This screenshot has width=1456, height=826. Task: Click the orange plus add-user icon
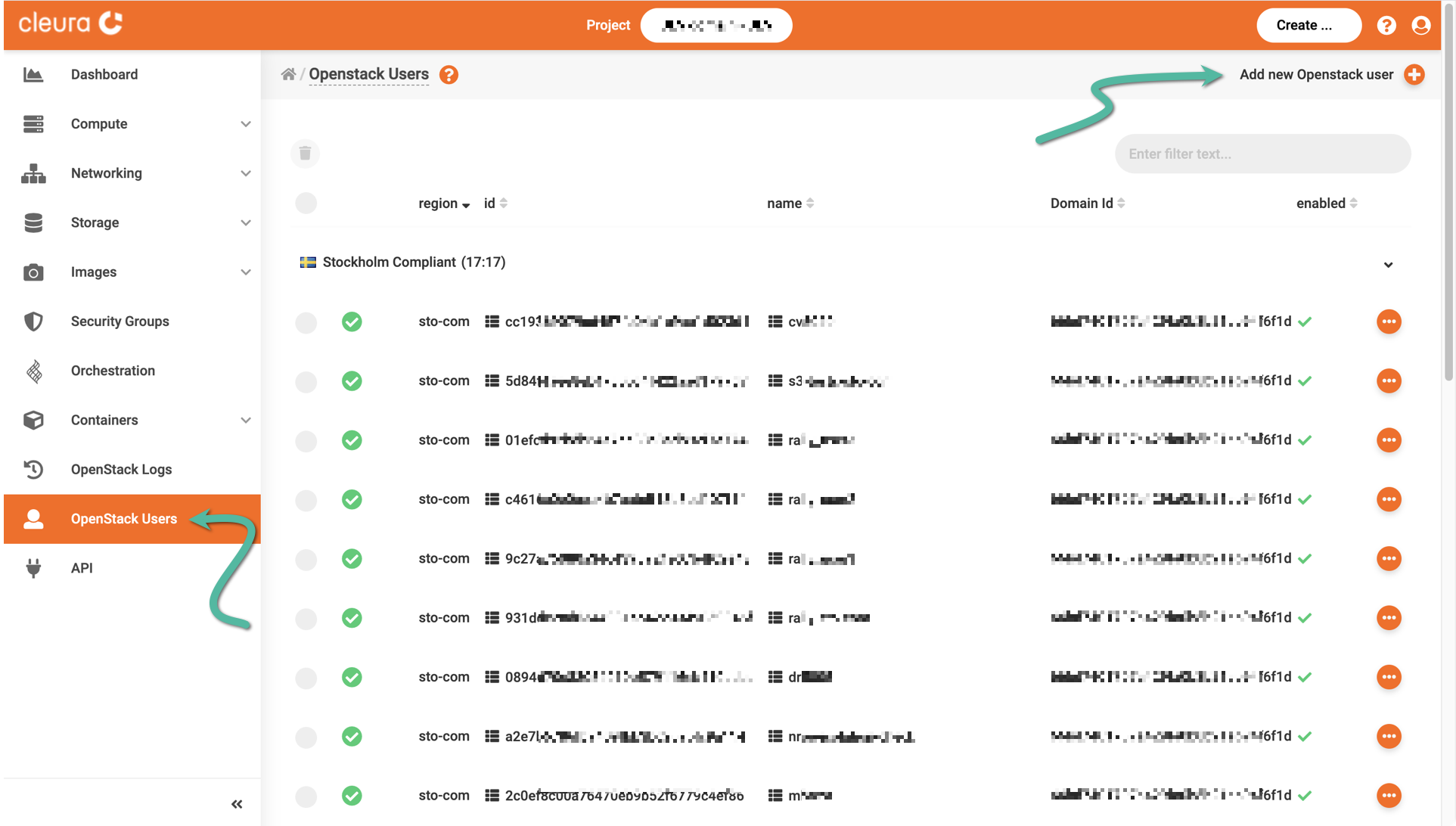(x=1414, y=75)
